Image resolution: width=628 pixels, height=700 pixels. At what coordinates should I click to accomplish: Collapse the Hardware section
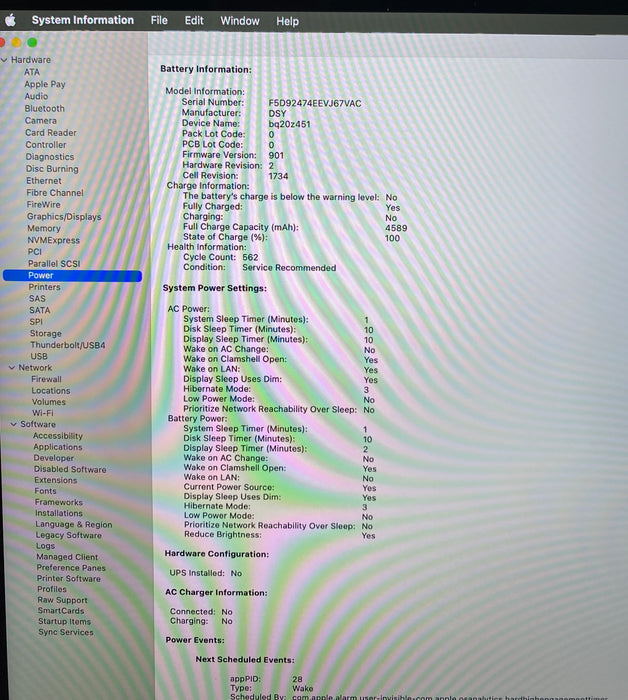click(x=4, y=60)
